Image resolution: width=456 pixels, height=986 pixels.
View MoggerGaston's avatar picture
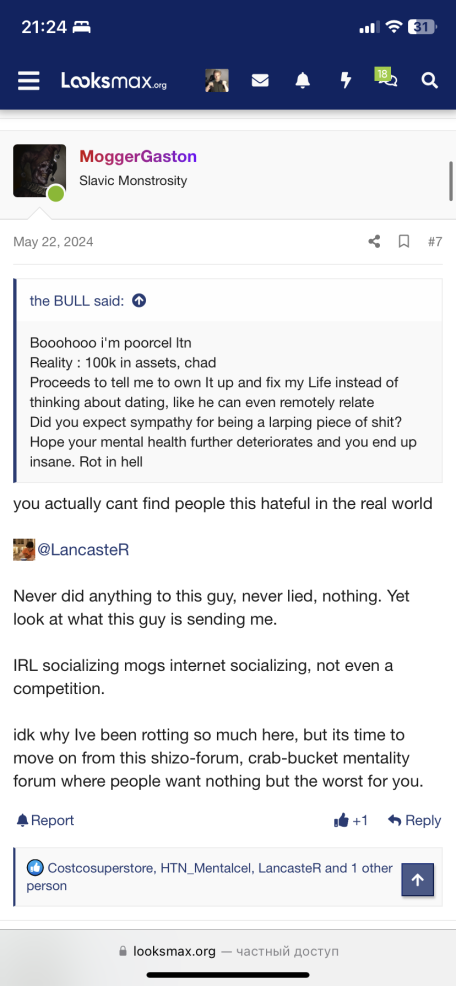(x=40, y=170)
